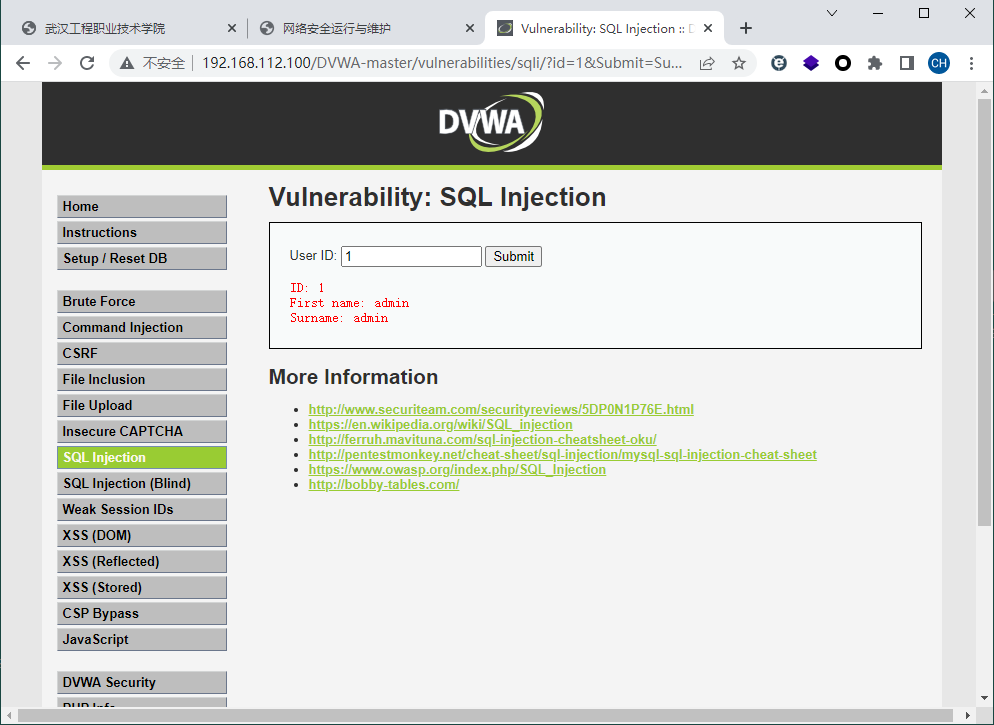994x725 pixels.
Task: Close the Vulnerability: SQL Injection tab
Action: point(711,28)
